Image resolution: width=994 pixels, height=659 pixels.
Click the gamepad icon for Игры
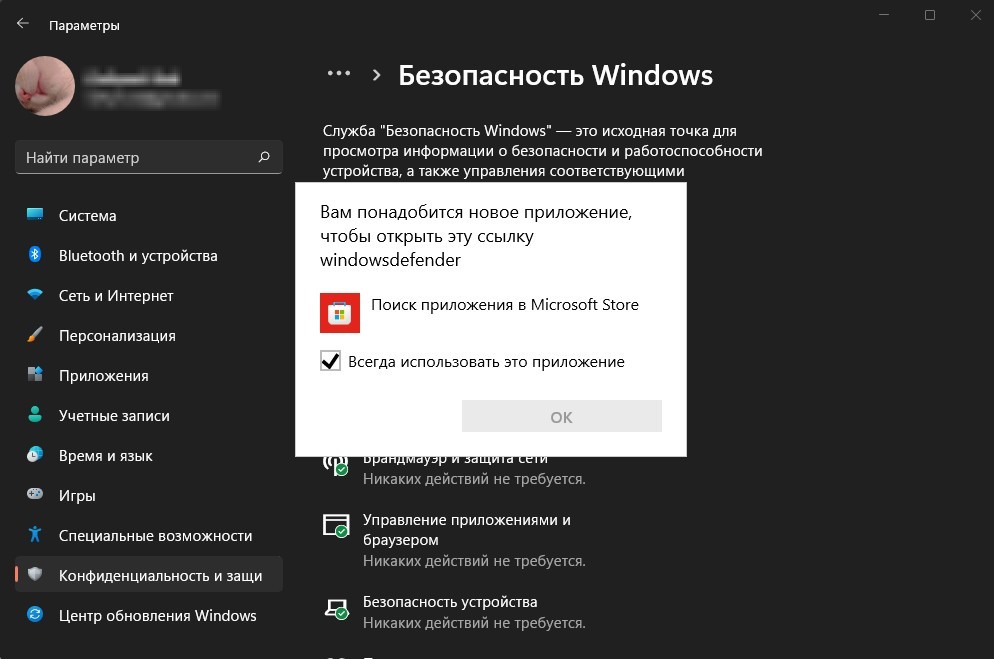coord(35,494)
